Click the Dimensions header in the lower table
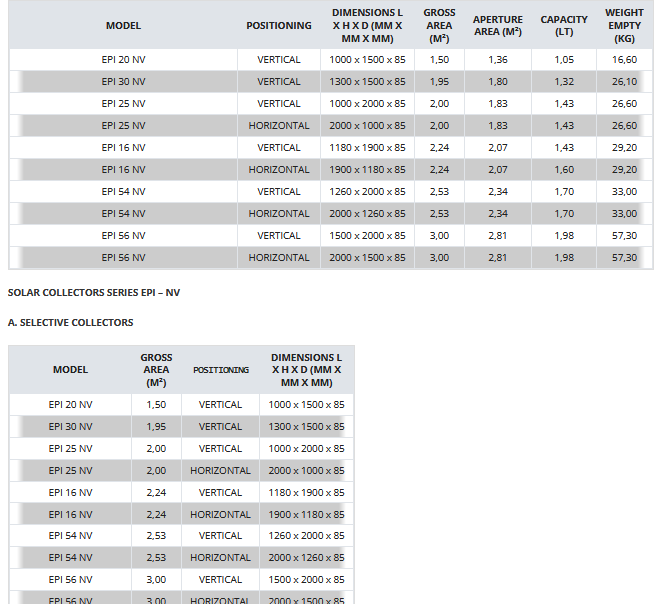 point(306,370)
